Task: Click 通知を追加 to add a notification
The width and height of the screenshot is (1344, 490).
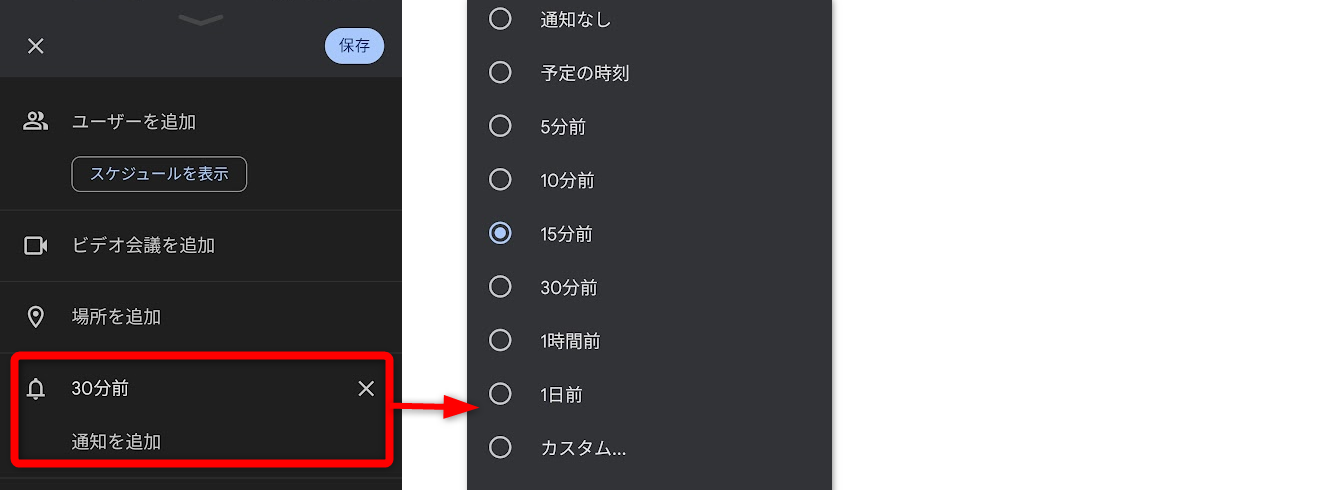Action: coord(116,441)
